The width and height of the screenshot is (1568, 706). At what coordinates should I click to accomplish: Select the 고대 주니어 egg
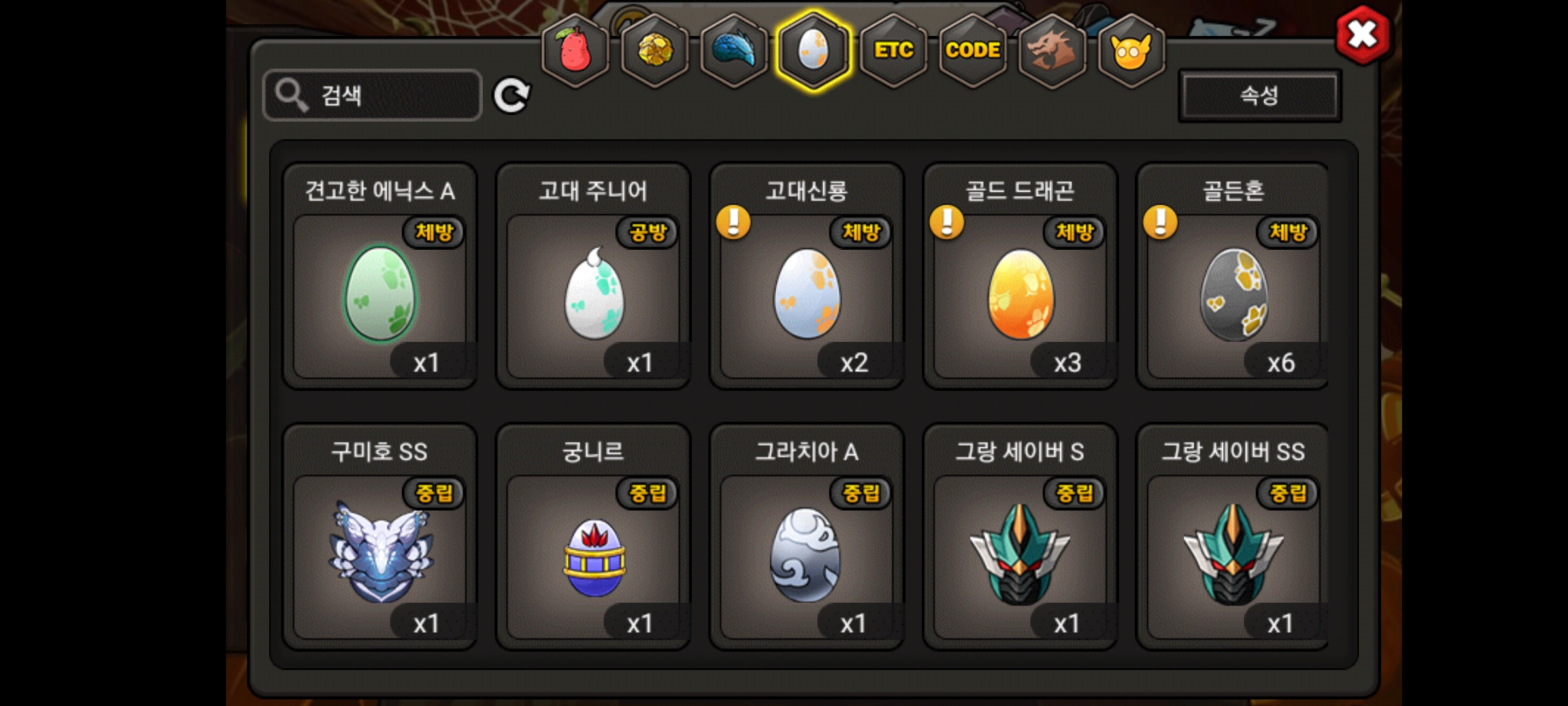[593, 276]
